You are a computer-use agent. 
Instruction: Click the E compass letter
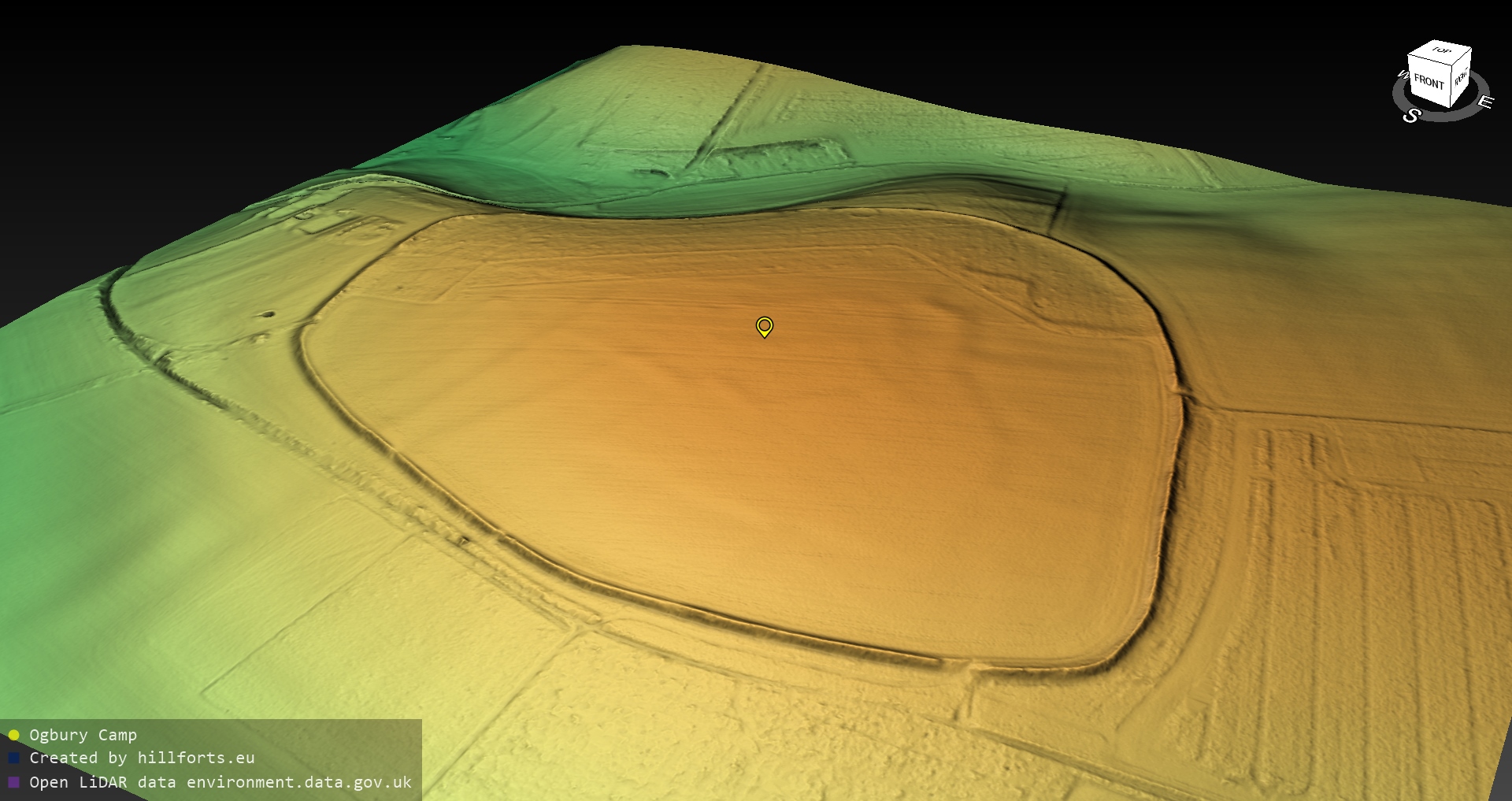coord(1484,102)
